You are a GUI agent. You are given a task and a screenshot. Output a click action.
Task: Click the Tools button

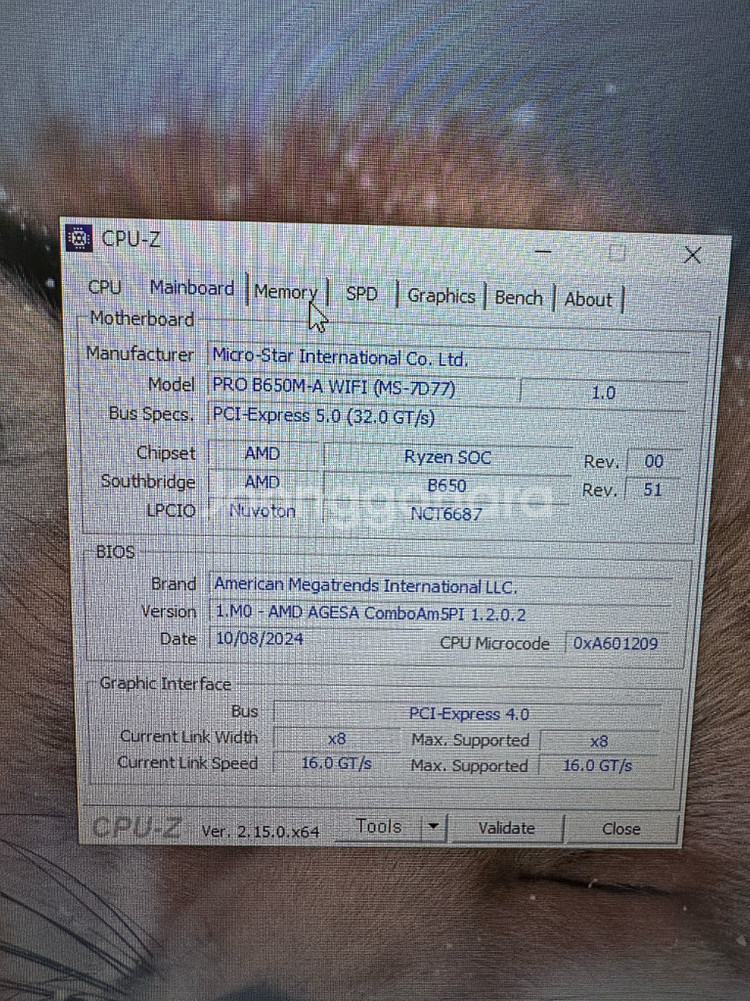378,827
